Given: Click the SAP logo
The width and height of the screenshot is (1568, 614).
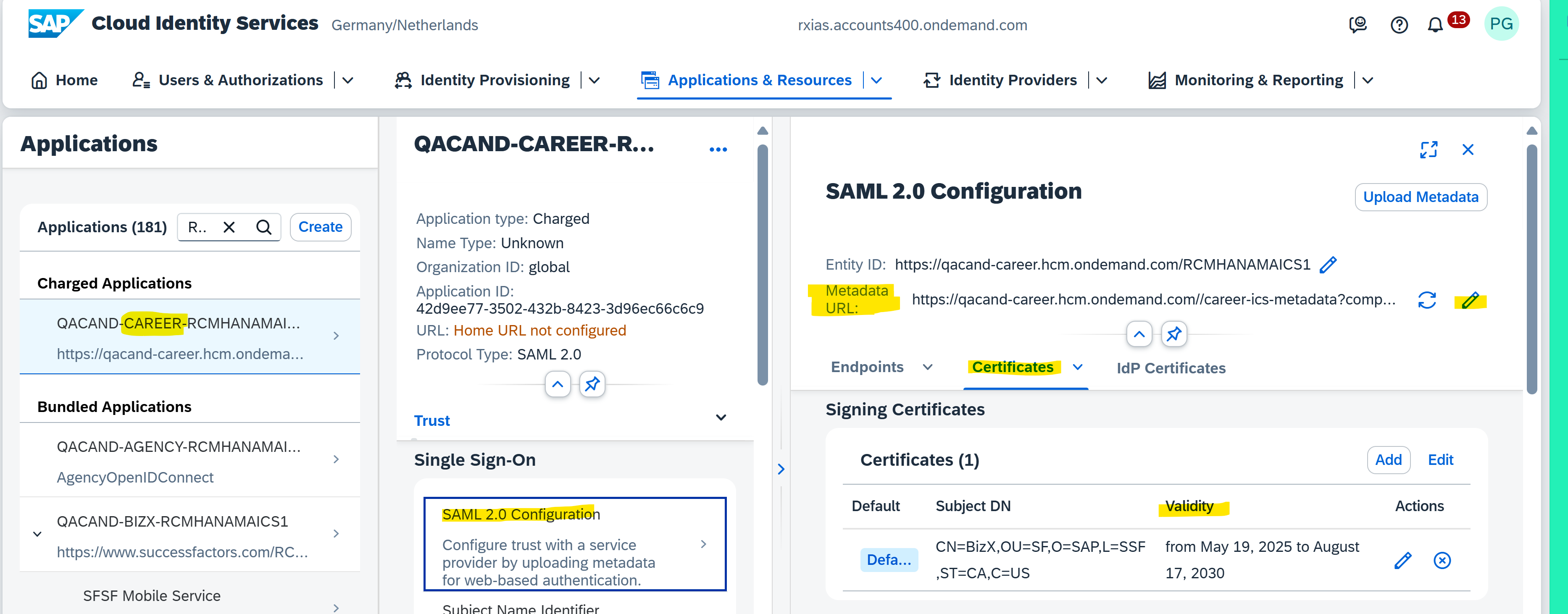Looking at the screenshot, I should click(x=55, y=24).
